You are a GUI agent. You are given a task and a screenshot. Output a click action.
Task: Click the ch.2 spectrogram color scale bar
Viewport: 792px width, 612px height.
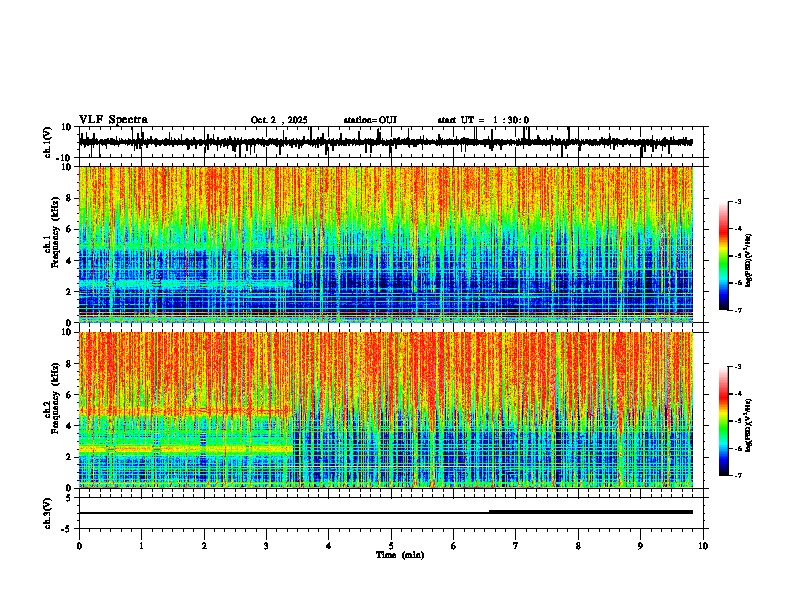723,421
